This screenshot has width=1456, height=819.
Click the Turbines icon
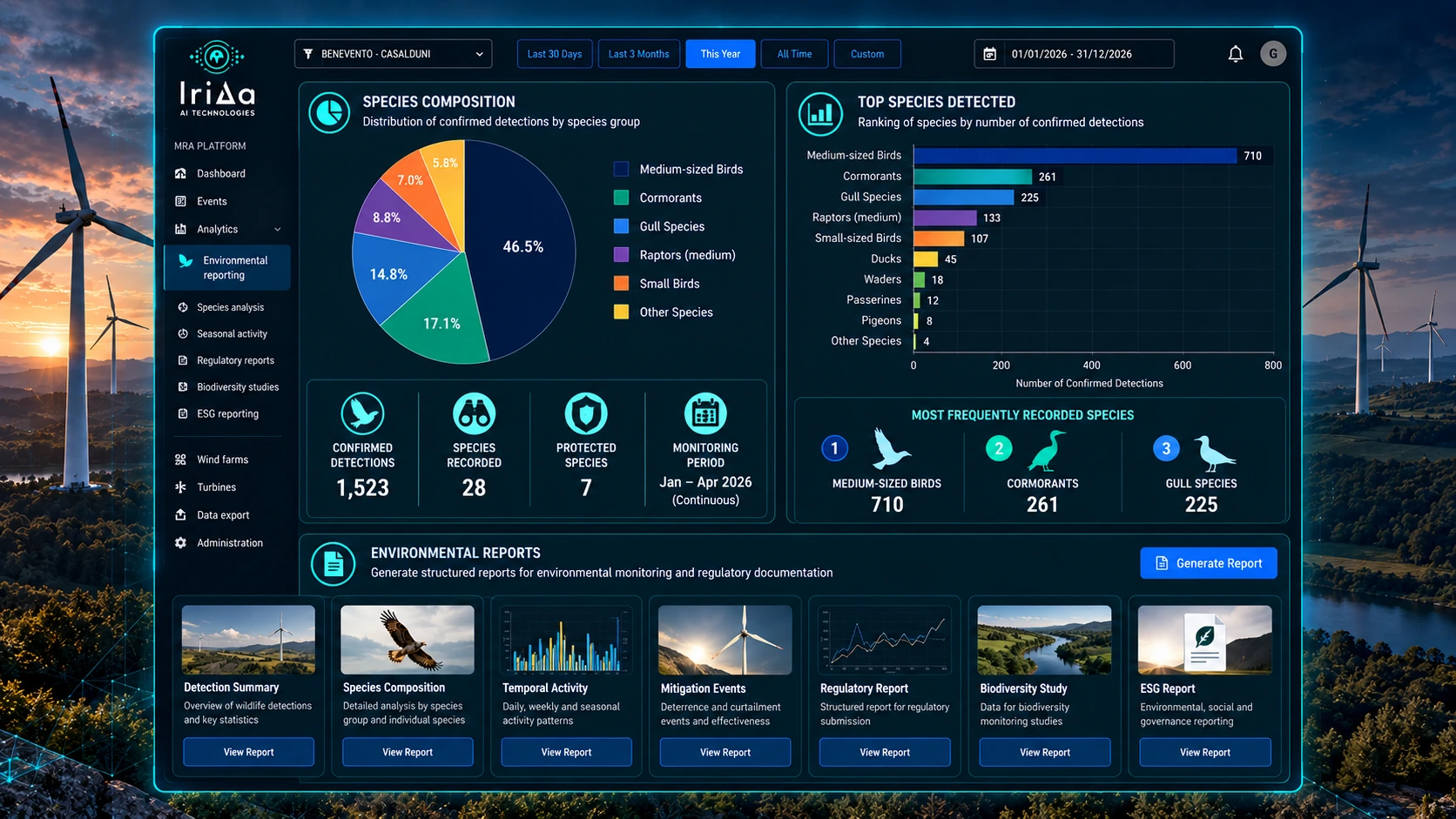coord(181,487)
